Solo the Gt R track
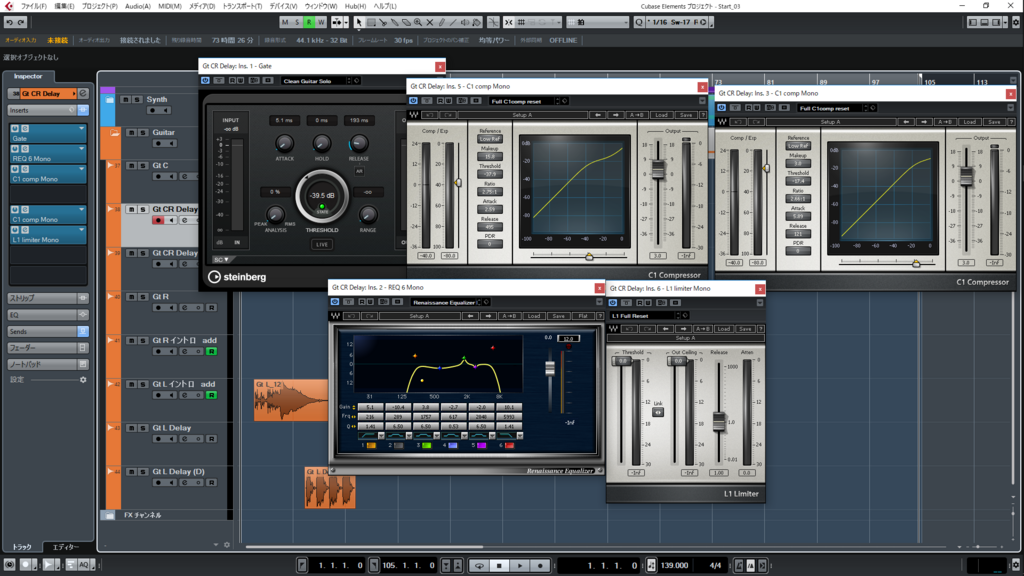This screenshot has width=1024, height=576. [142, 297]
